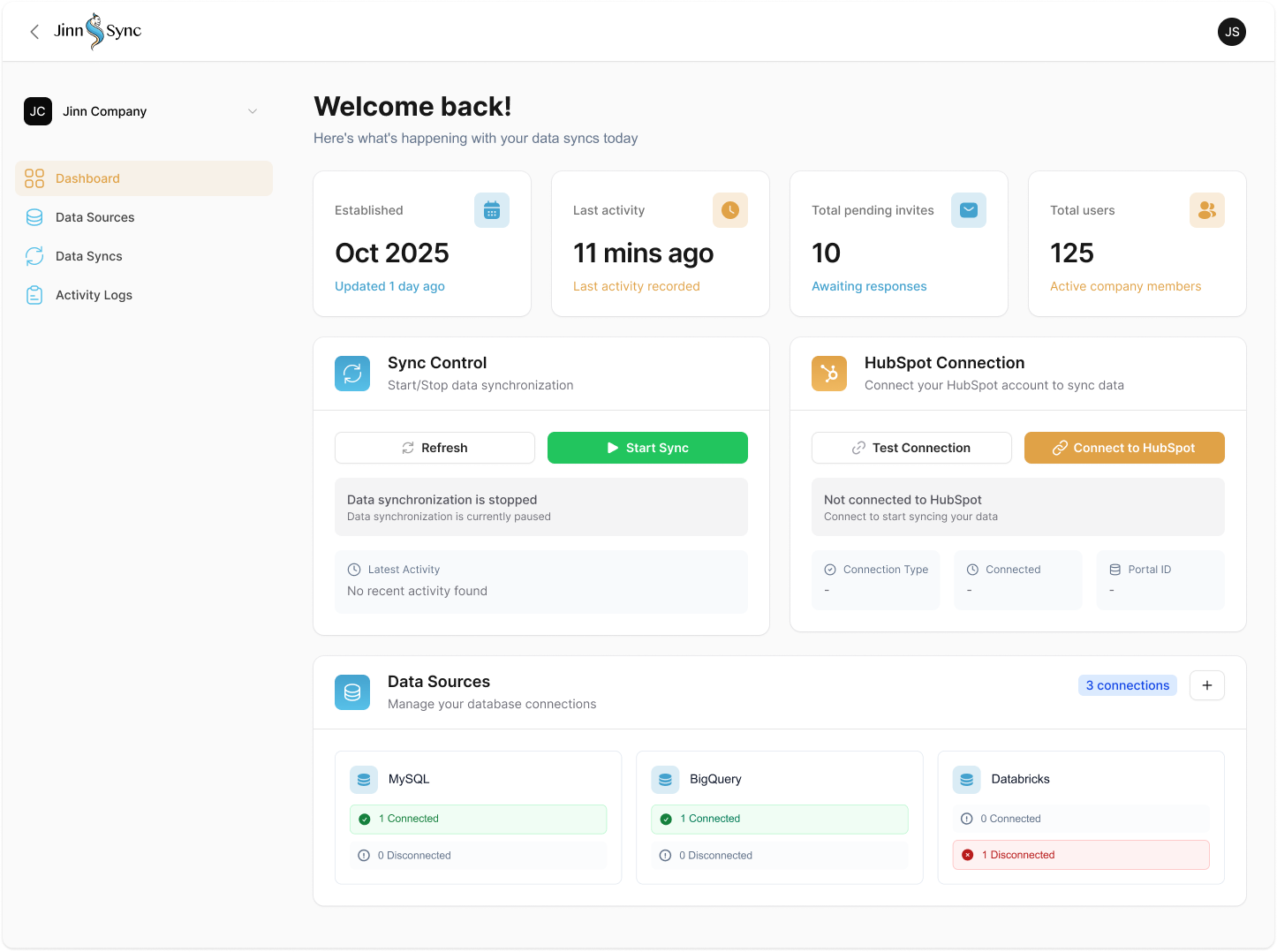
Task: Navigate to Data Syncs page
Action: click(88, 256)
